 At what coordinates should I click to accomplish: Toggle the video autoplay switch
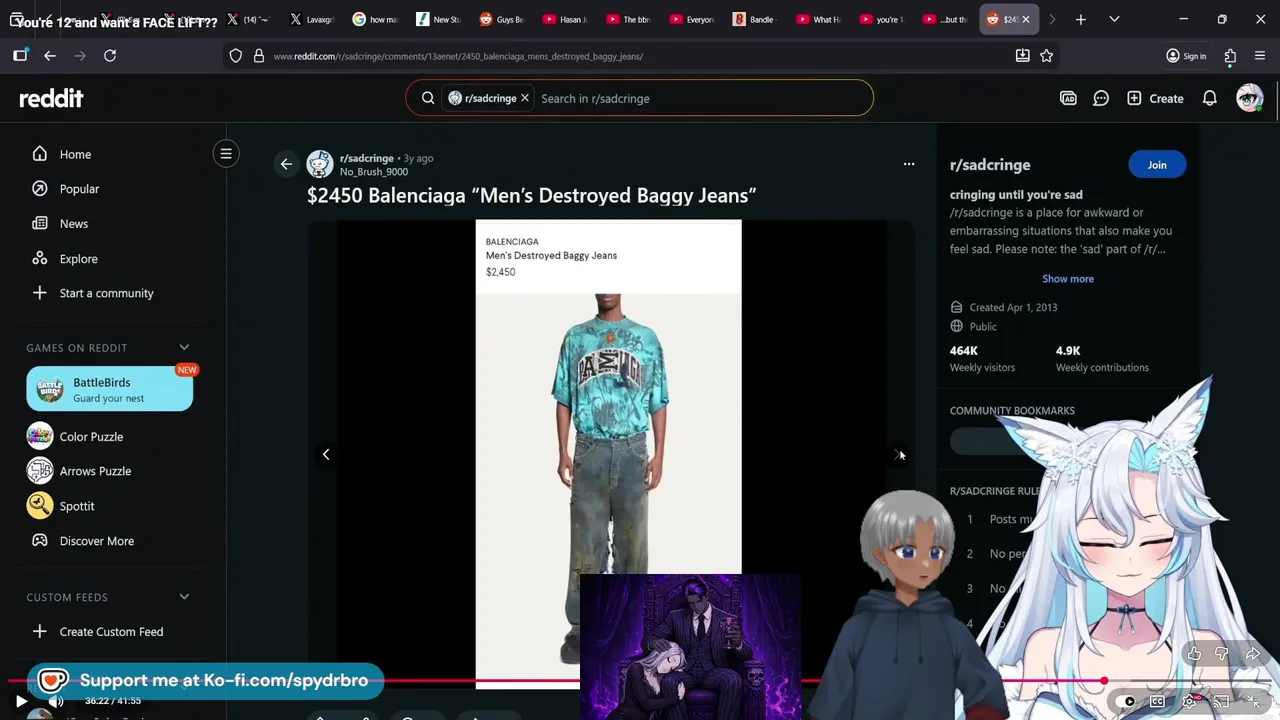click(x=1128, y=701)
